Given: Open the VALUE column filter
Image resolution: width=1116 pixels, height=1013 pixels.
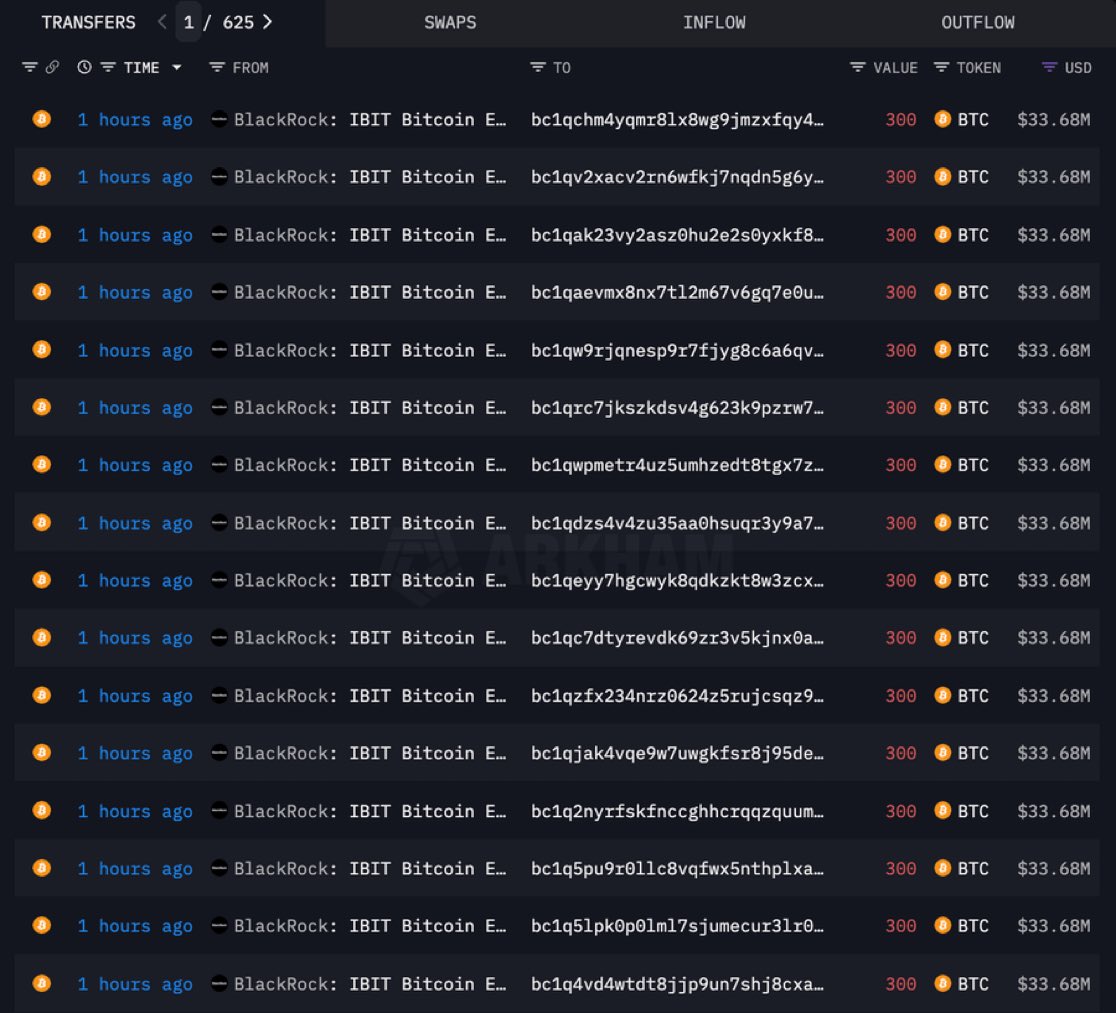Looking at the screenshot, I should pyautogui.click(x=858, y=67).
